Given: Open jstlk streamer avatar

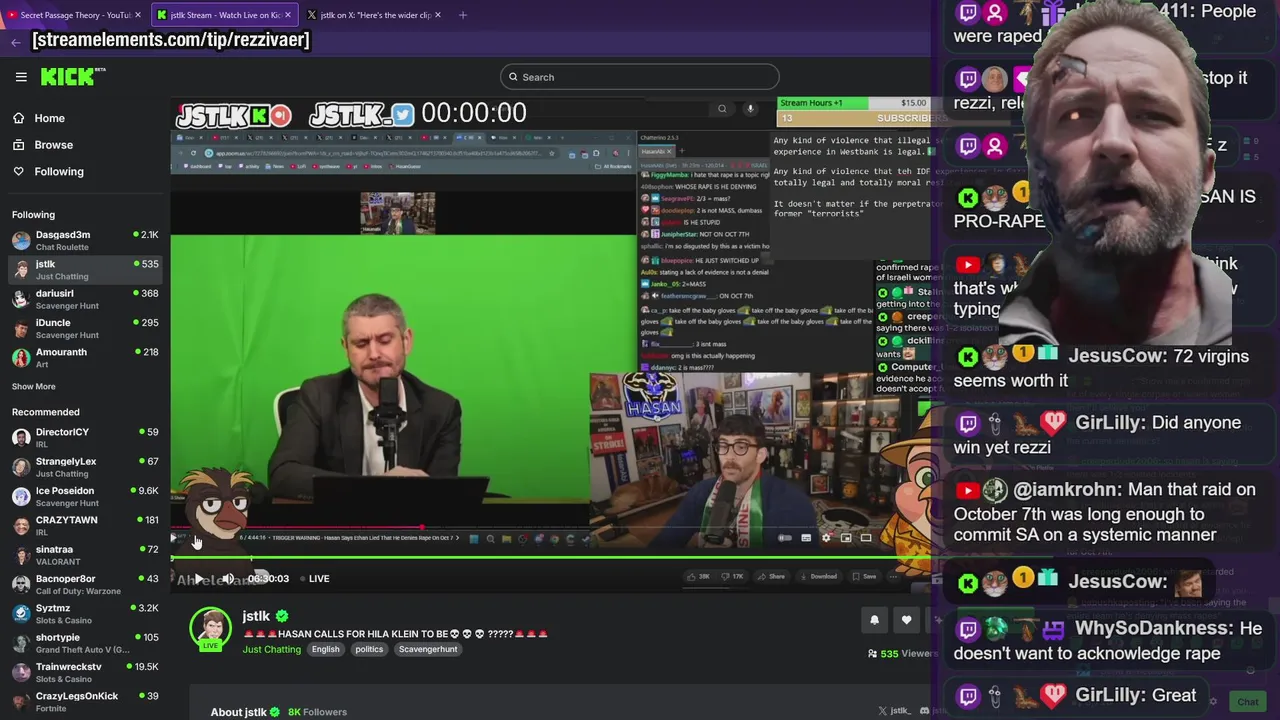Looking at the screenshot, I should 211,630.
